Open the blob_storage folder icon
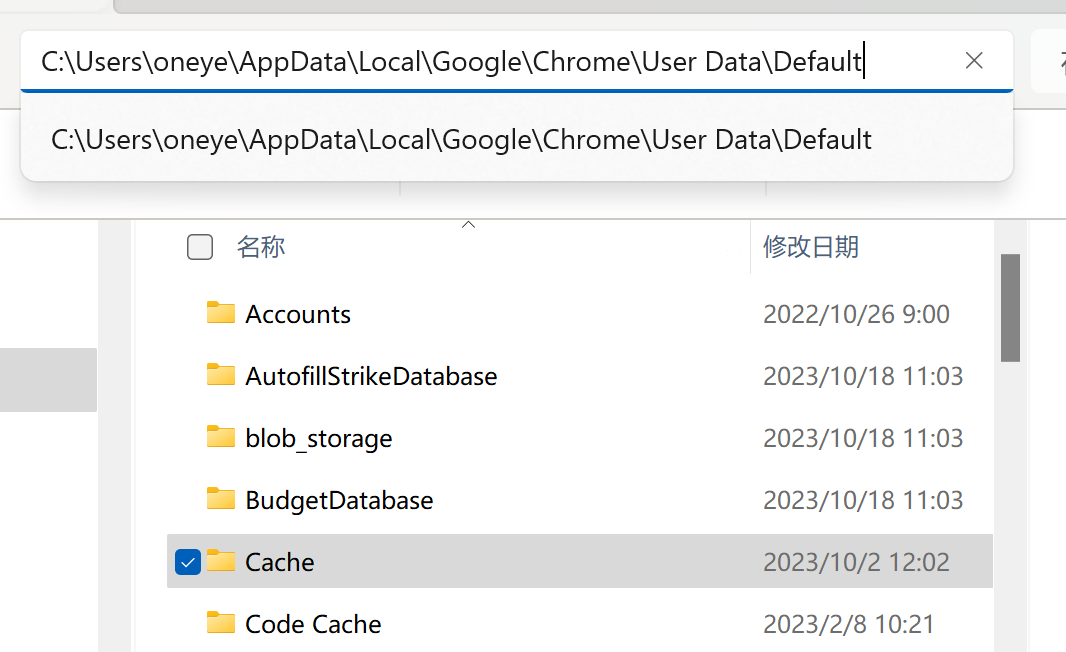The width and height of the screenshot is (1066, 652). [x=220, y=437]
